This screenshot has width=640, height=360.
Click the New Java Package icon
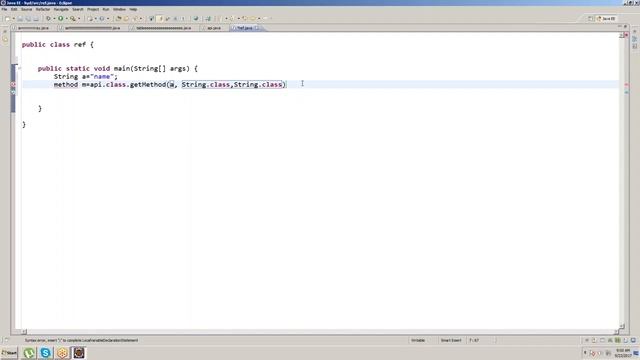[90, 18]
